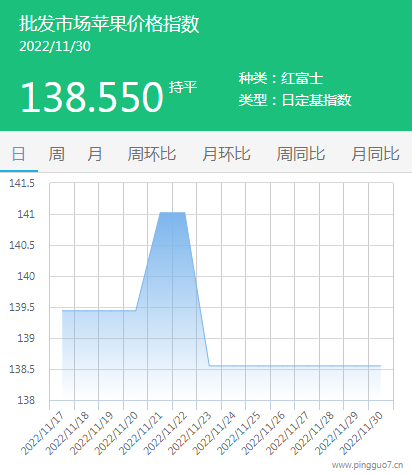
Task: Open the 月环比 tab
Action: tap(226, 154)
